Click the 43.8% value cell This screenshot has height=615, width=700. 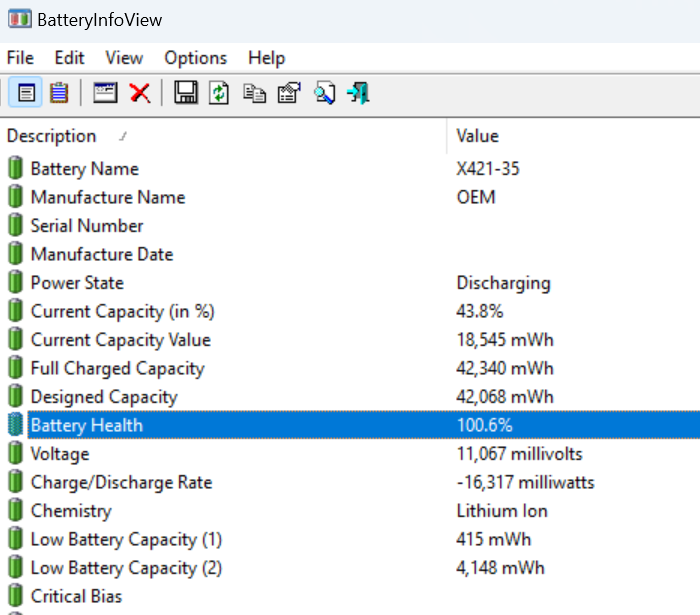480,312
